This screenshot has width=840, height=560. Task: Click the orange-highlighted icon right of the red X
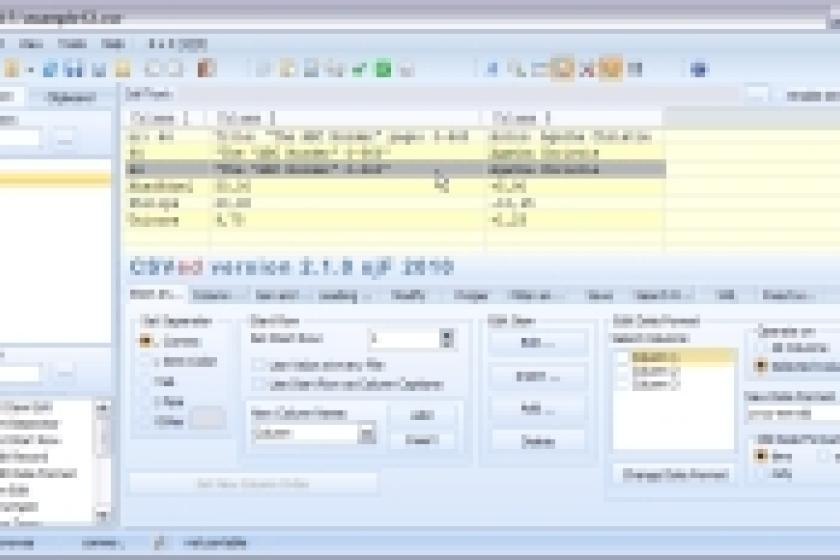[611, 69]
